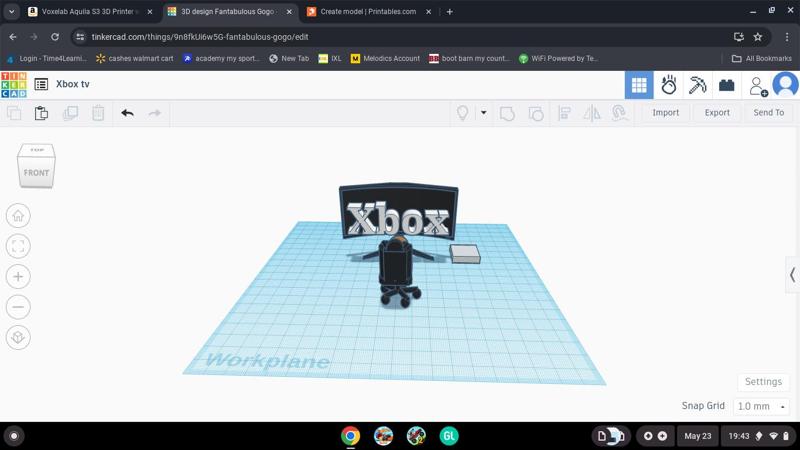Delete selection with the trash icon
Image resolution: width=800 pixels, height=450 pixels.
tap(98, 113)
